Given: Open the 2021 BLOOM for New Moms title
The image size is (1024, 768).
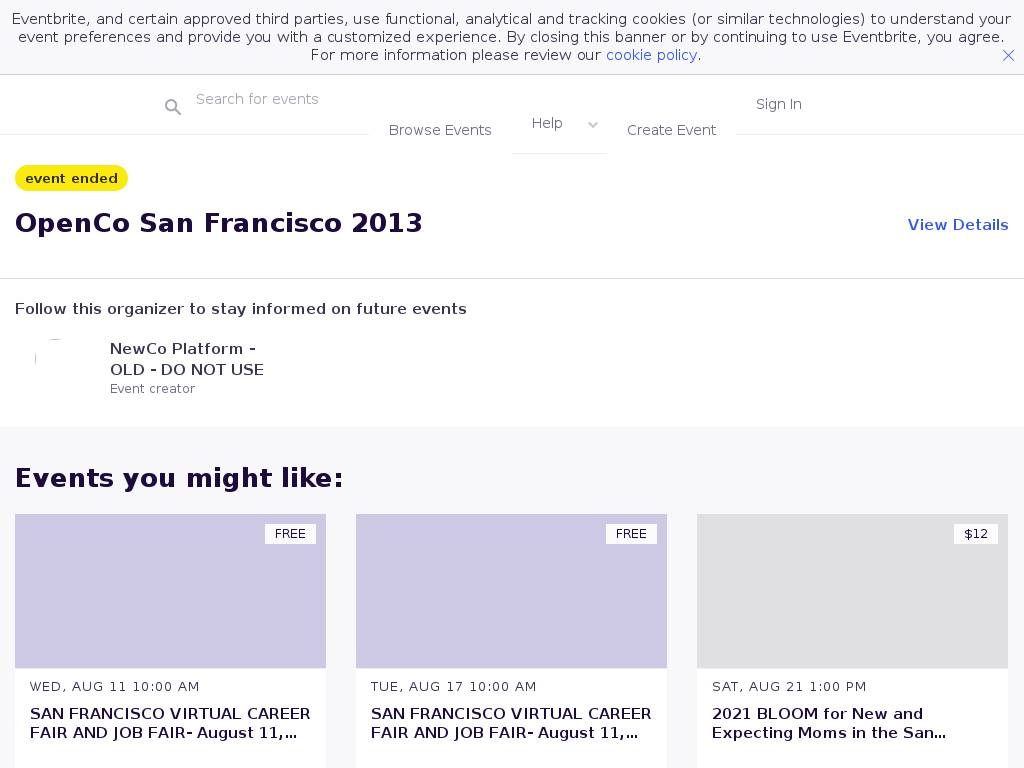Looking at the screenshot, I should [x=828, y=723].
